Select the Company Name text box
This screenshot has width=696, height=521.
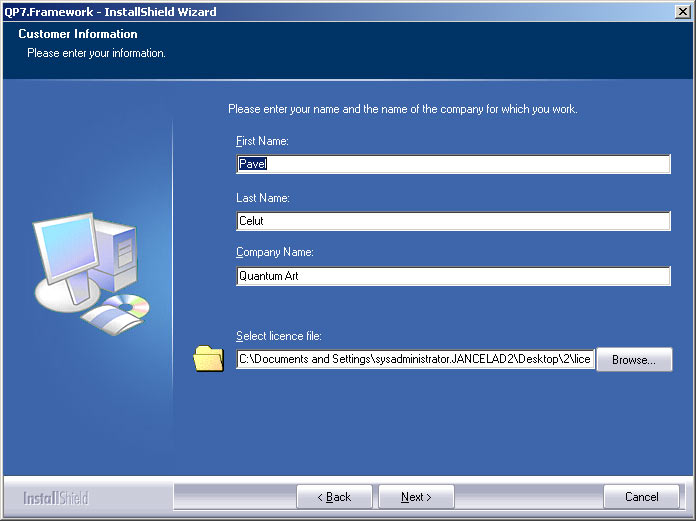point(453,276)
